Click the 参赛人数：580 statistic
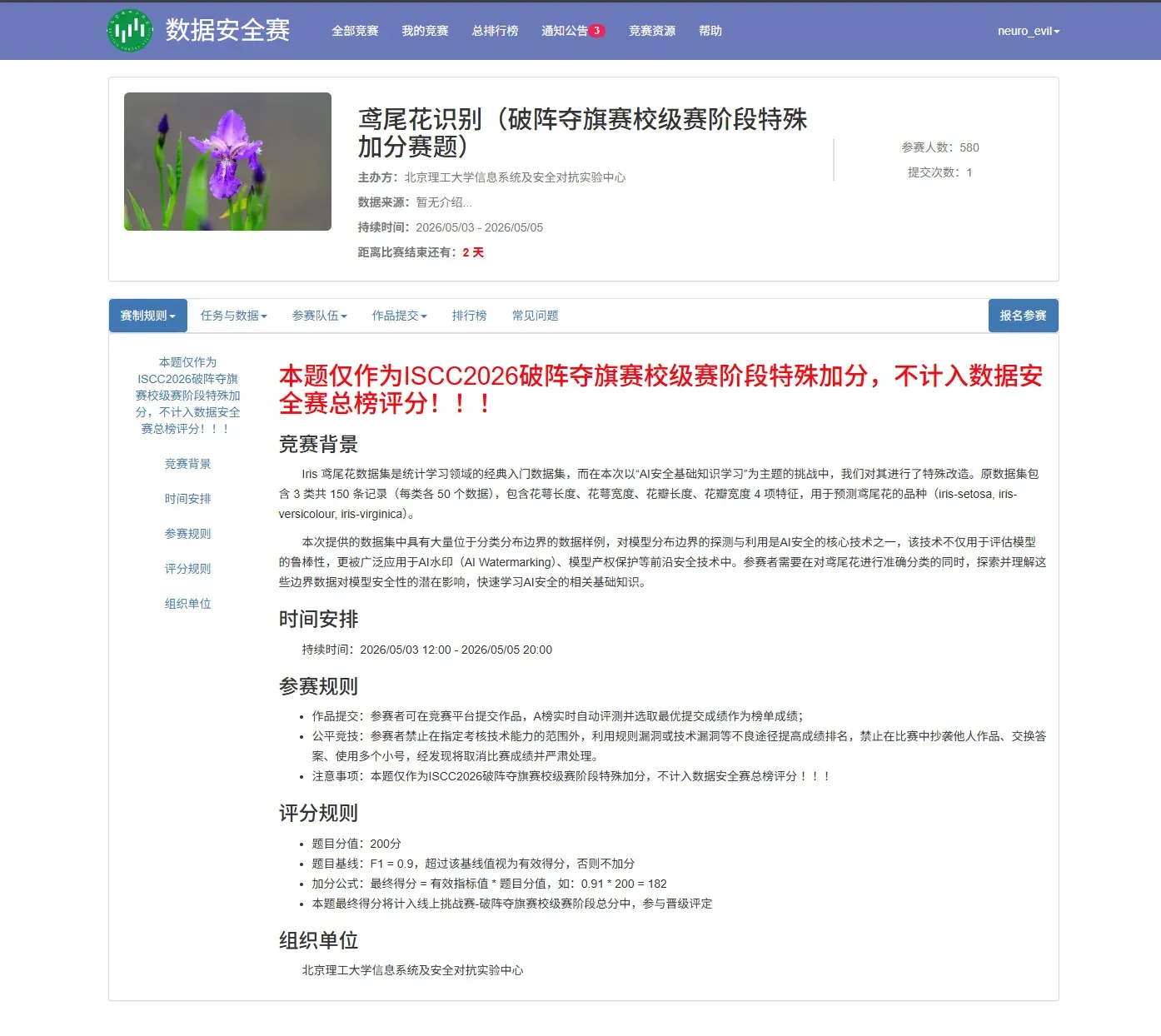 (940, 147)
